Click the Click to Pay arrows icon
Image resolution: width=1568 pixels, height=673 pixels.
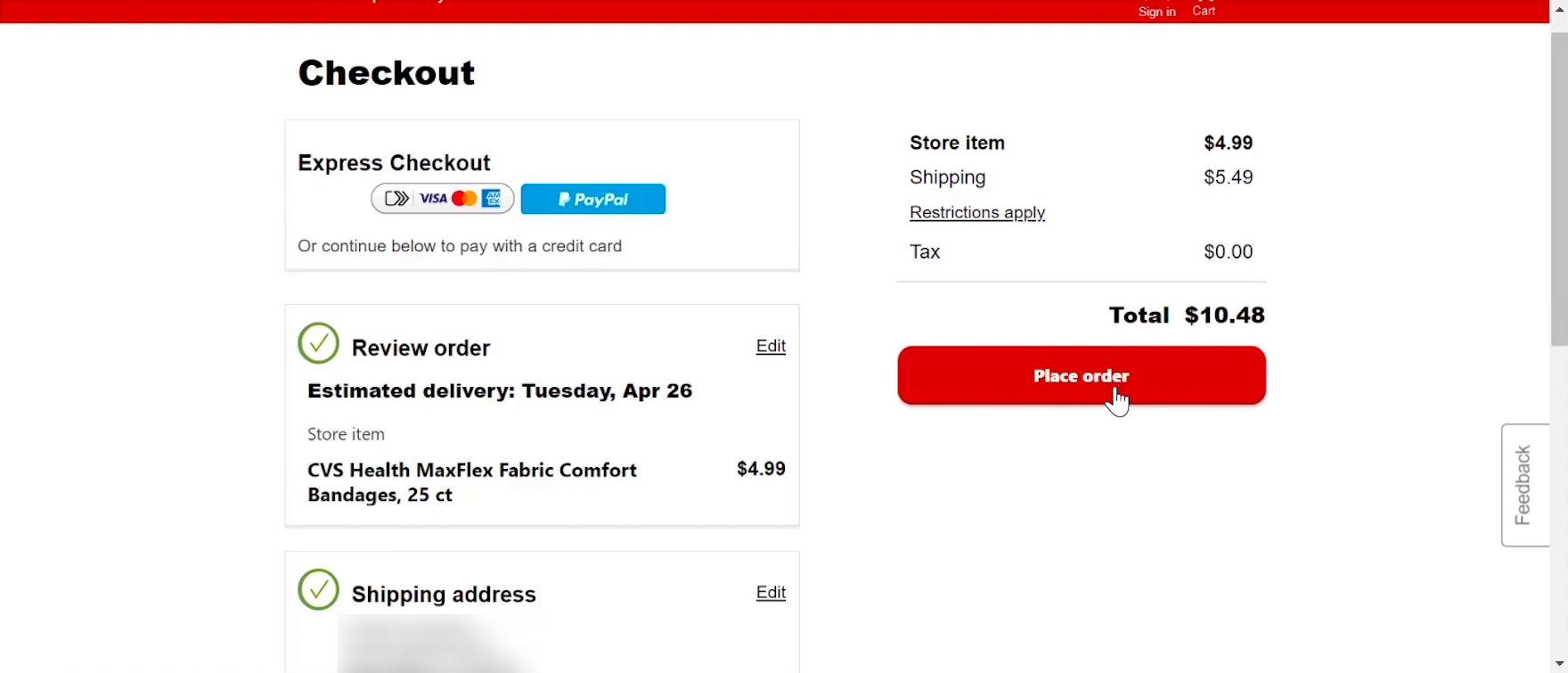396,198
